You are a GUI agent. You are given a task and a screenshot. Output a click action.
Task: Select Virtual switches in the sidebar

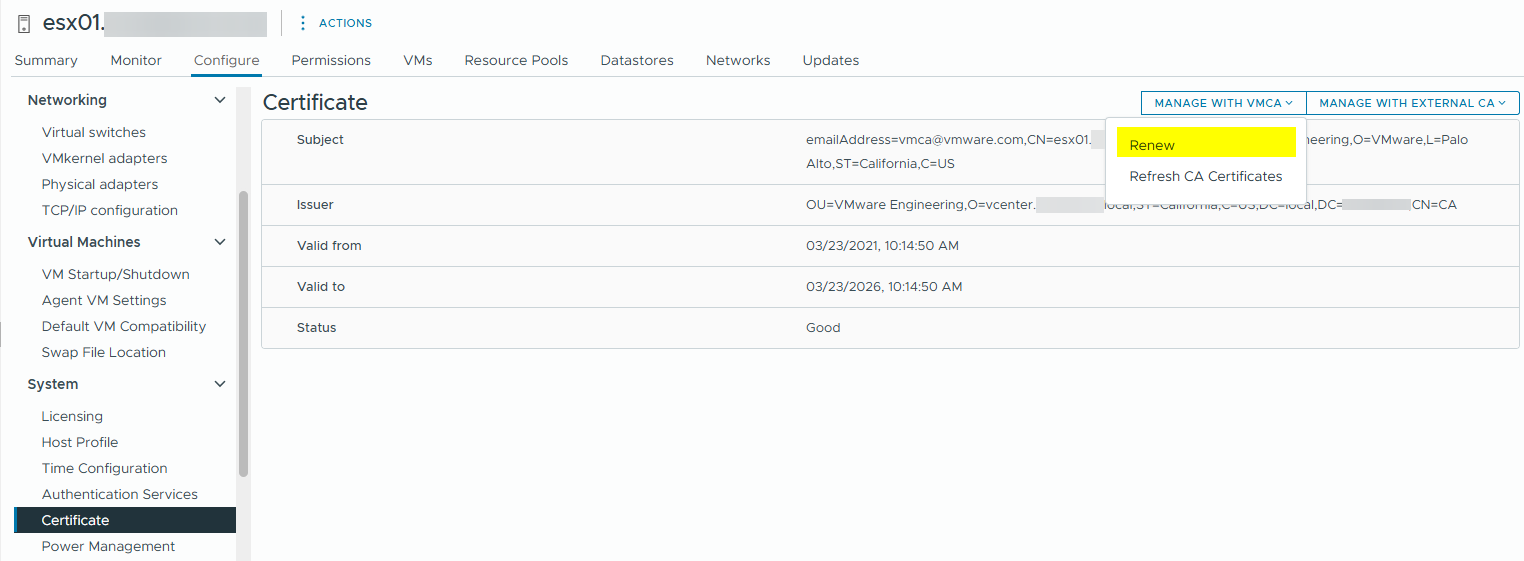(94, 132)
